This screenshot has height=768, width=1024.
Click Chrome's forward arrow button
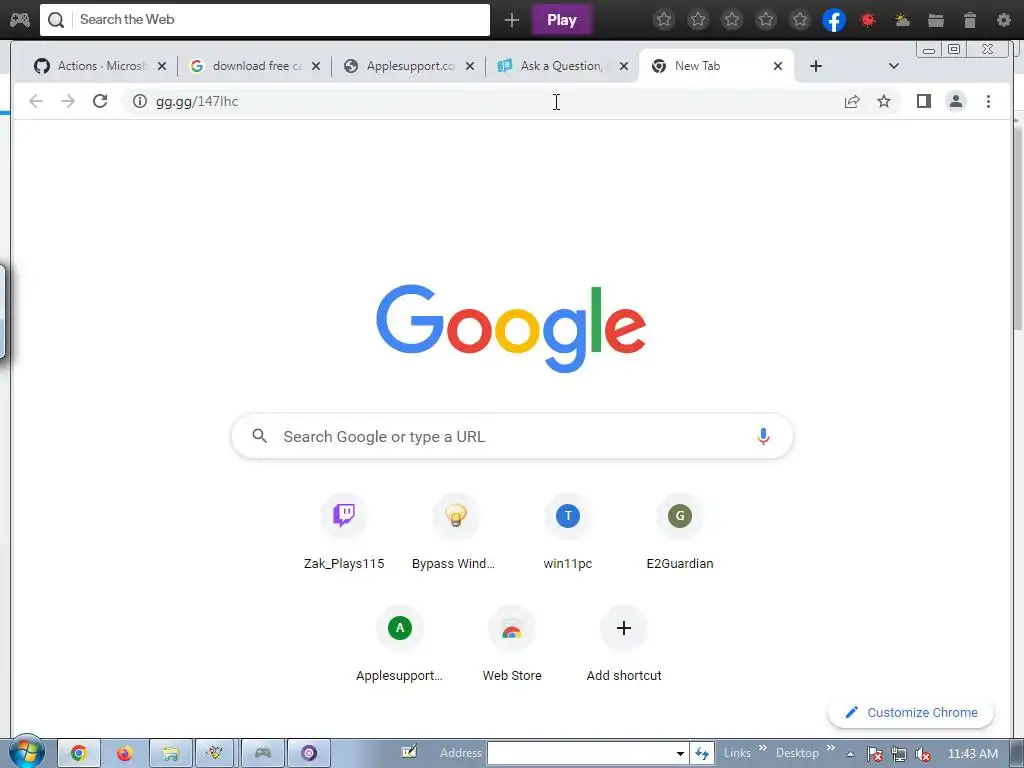click(x=68, y=101)
